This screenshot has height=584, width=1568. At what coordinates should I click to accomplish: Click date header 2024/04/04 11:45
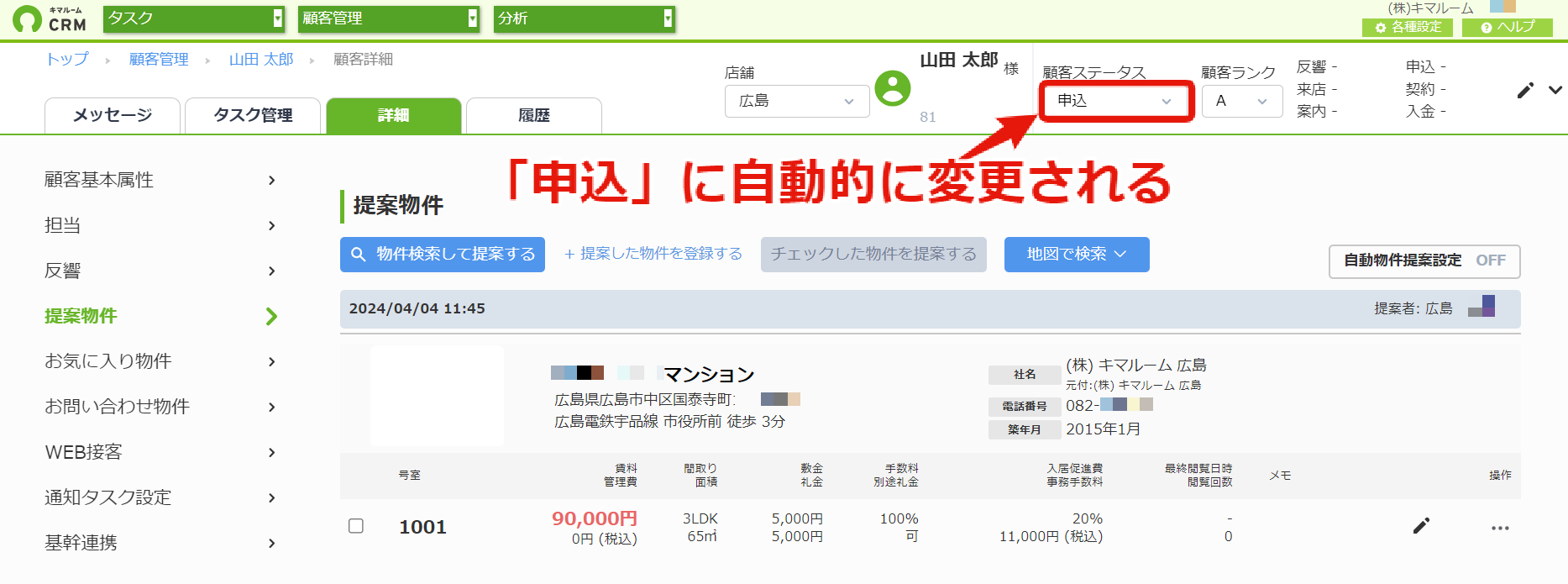[x=417, y=308]
